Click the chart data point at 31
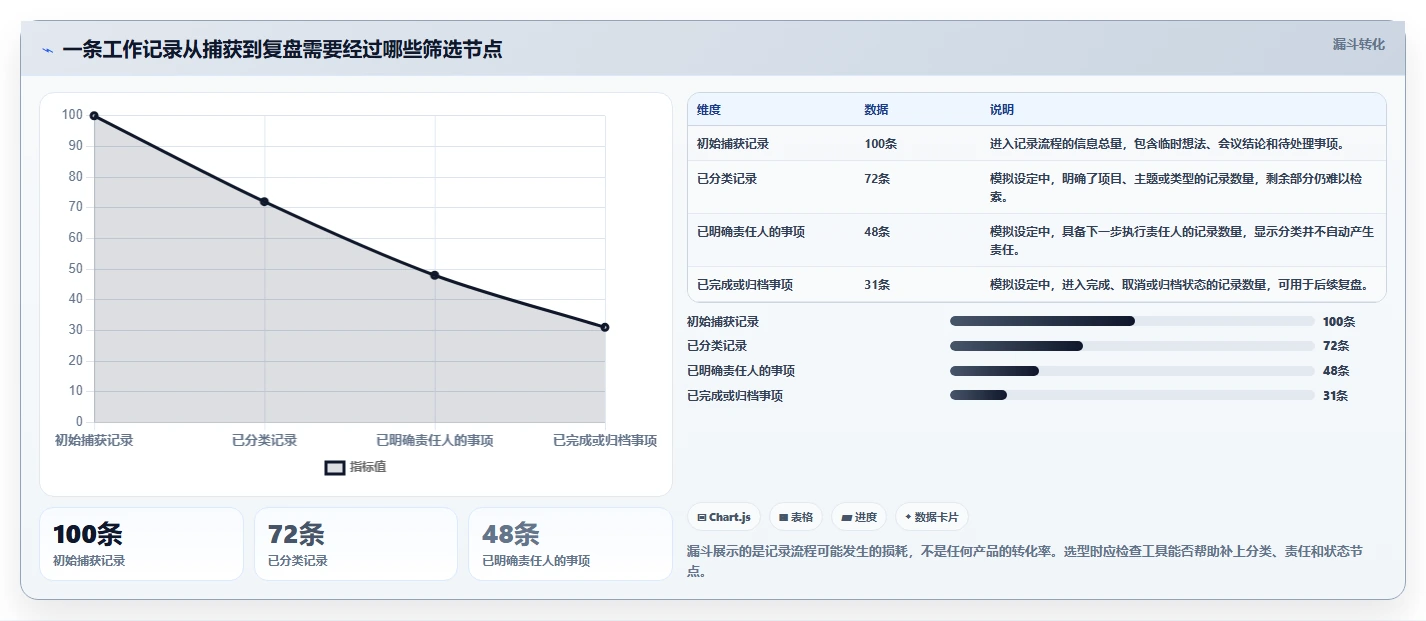The height and width of the screenshot is (621, 1426). pyautogui.click(x=605, y=327)
